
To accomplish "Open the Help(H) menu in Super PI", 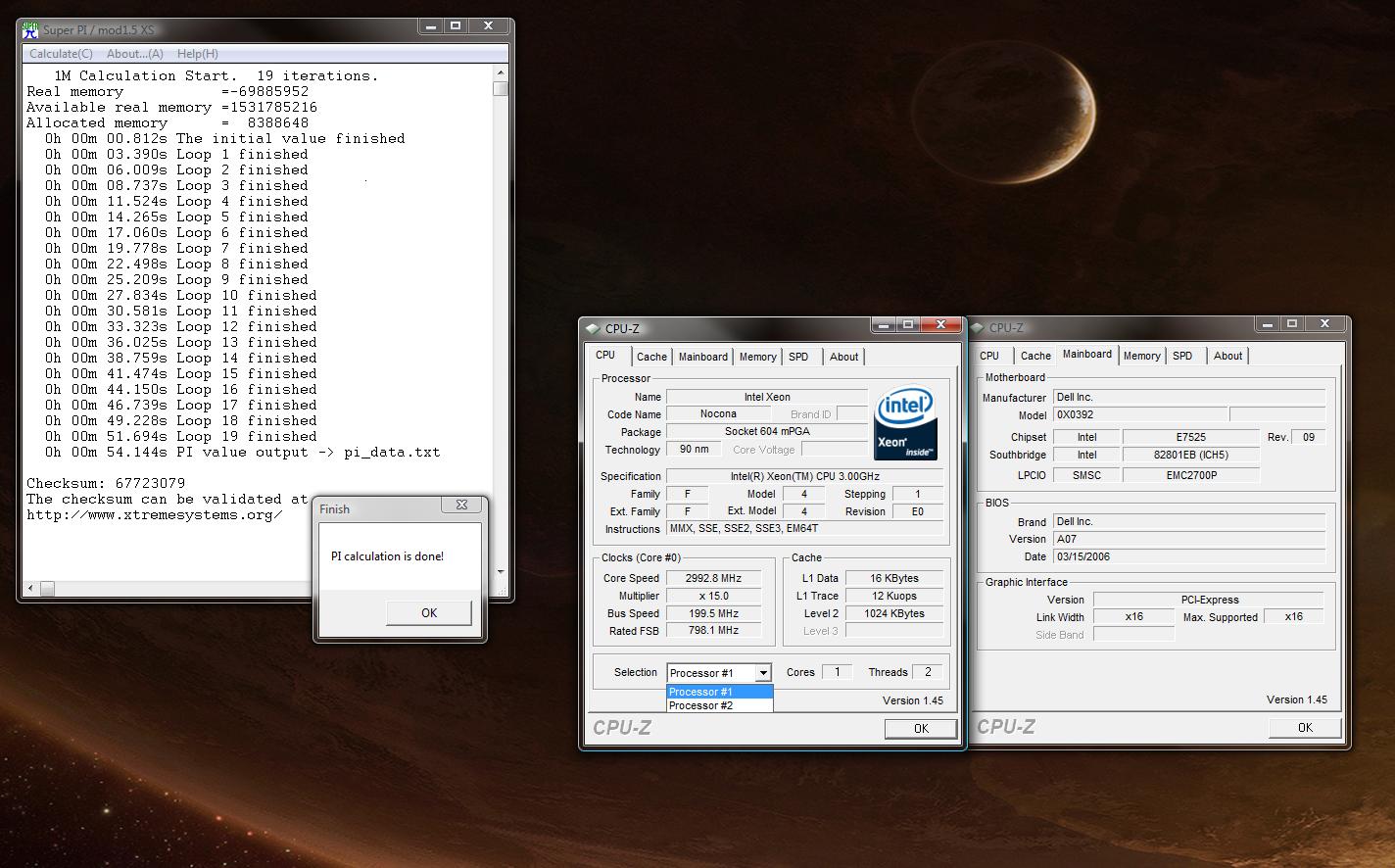I will (x=198, y=54).
